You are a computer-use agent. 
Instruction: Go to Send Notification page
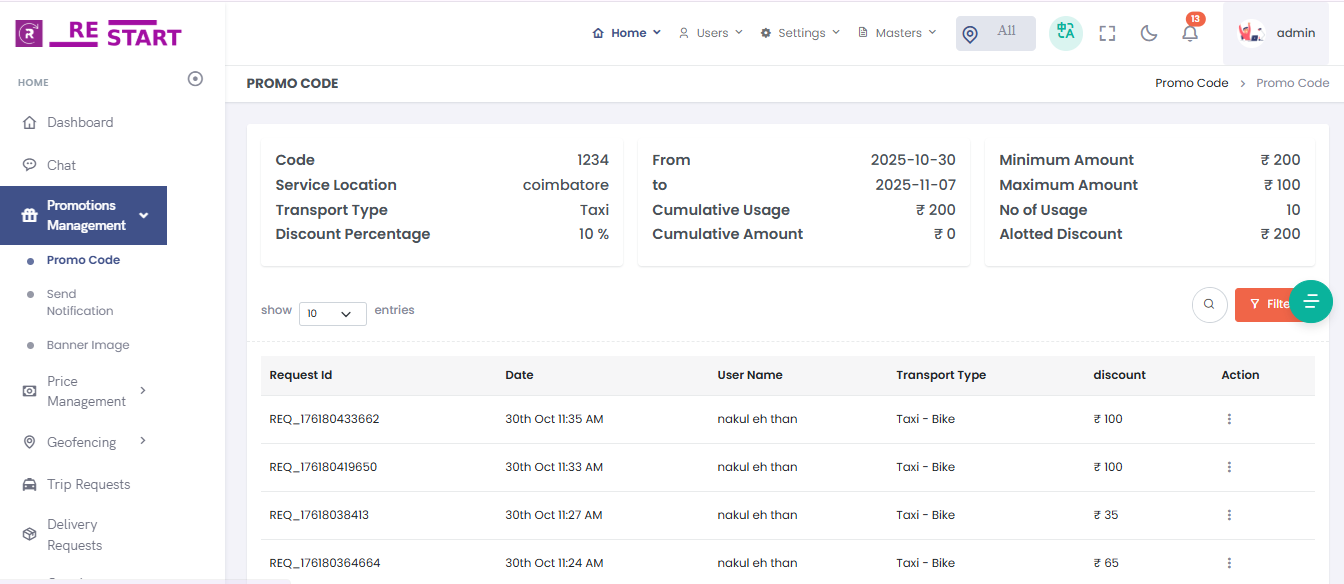(x=79, y=302)
